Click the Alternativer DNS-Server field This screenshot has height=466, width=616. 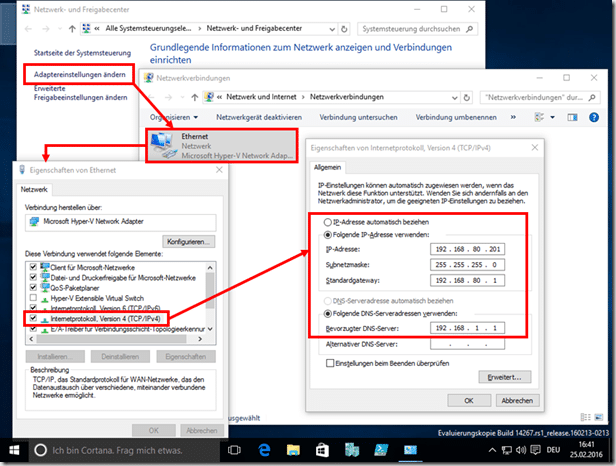pyautogui.click(x=468, y=344)
